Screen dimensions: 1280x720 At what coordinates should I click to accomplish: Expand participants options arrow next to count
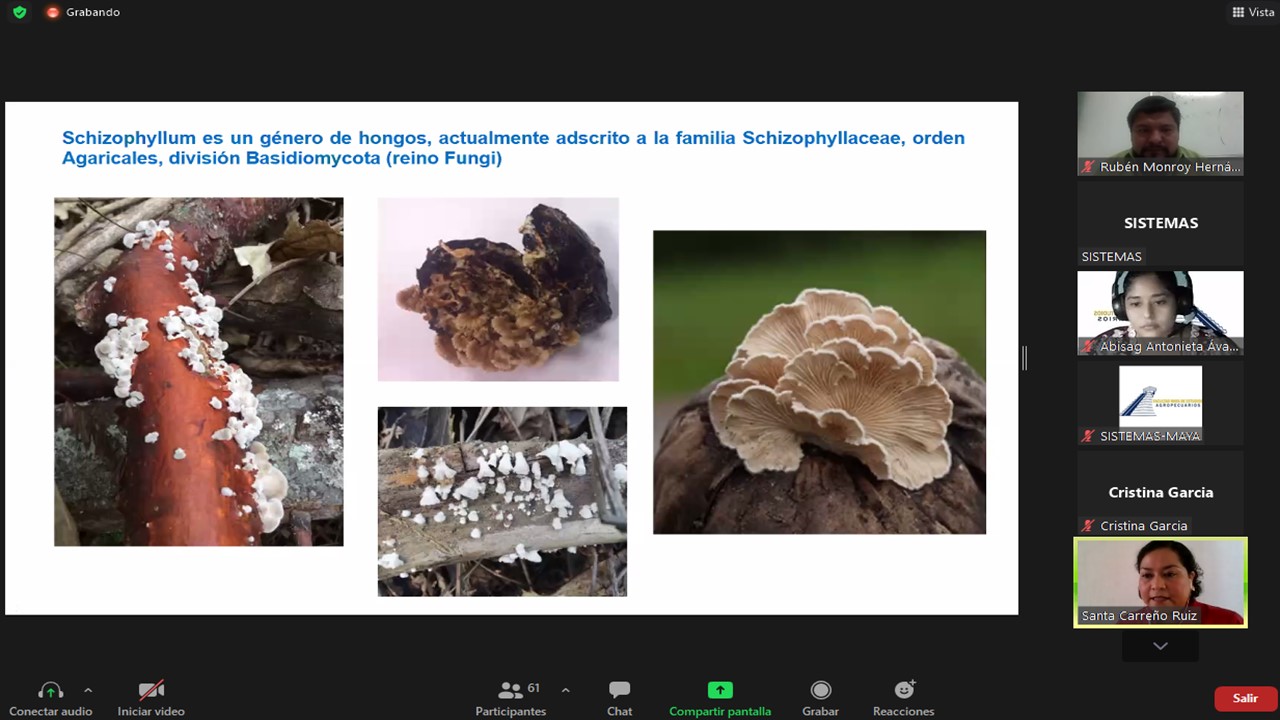click(x=565, y=690)
